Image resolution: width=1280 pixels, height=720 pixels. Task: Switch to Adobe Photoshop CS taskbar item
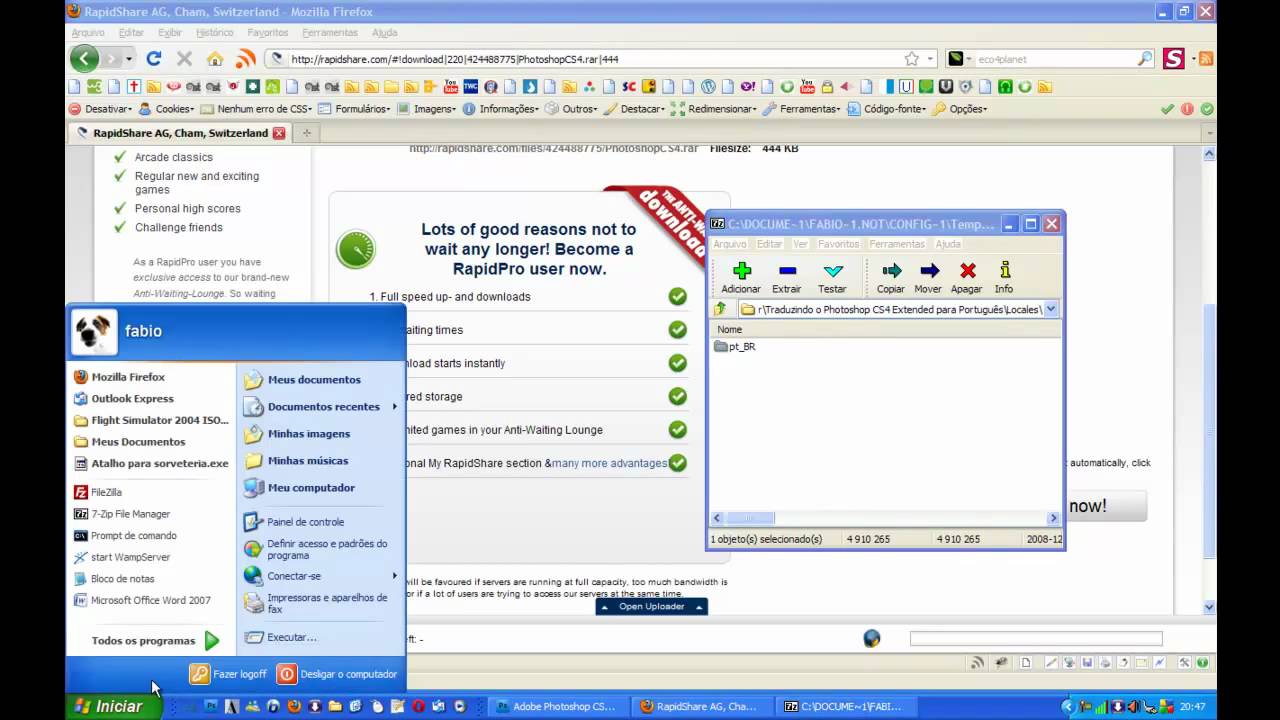pos(556,706)
